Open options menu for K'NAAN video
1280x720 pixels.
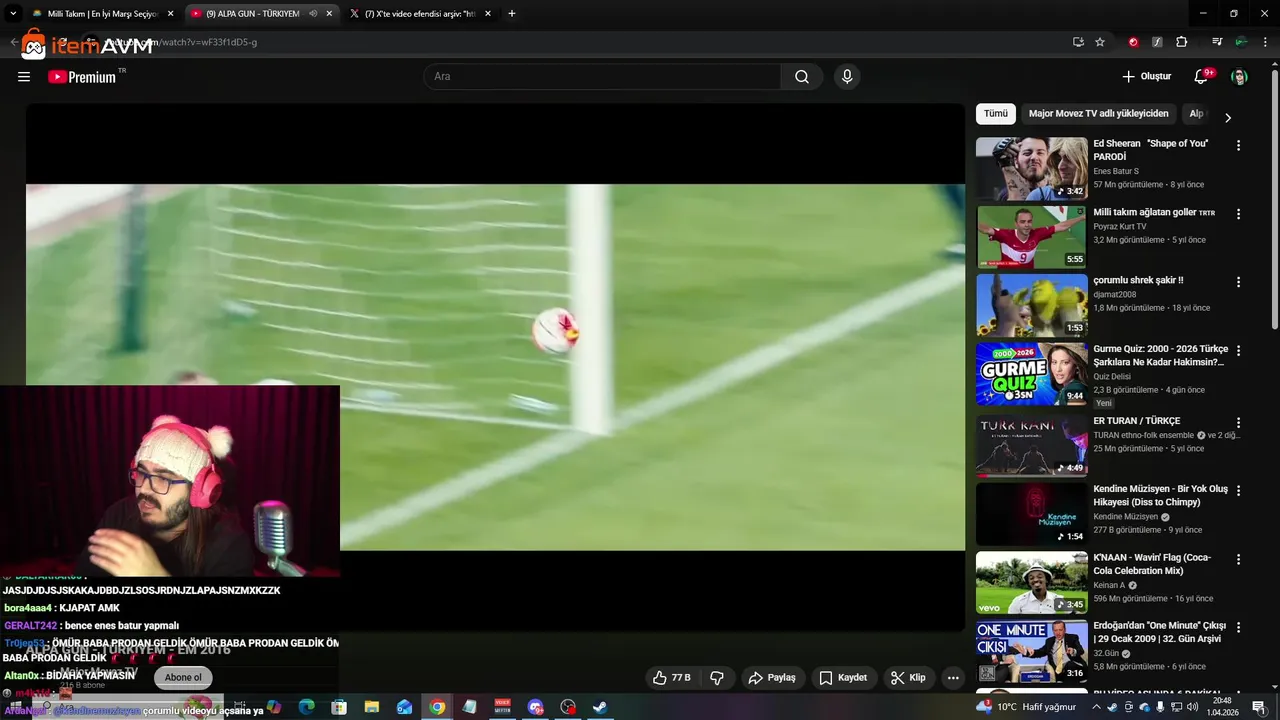pyautogui.click(x=1238, y=560)
